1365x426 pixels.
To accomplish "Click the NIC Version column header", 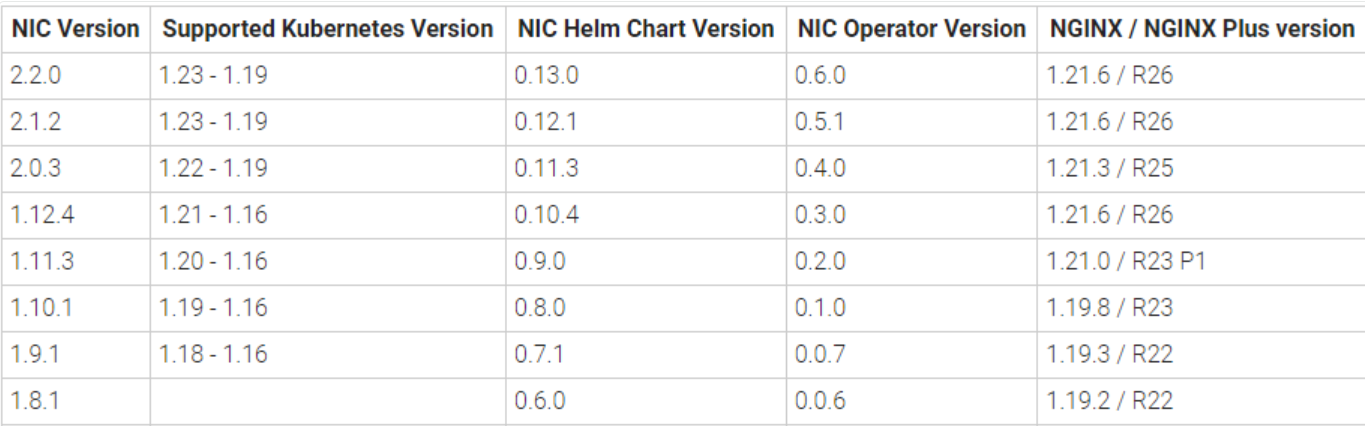I will click(x=75, y=29).
